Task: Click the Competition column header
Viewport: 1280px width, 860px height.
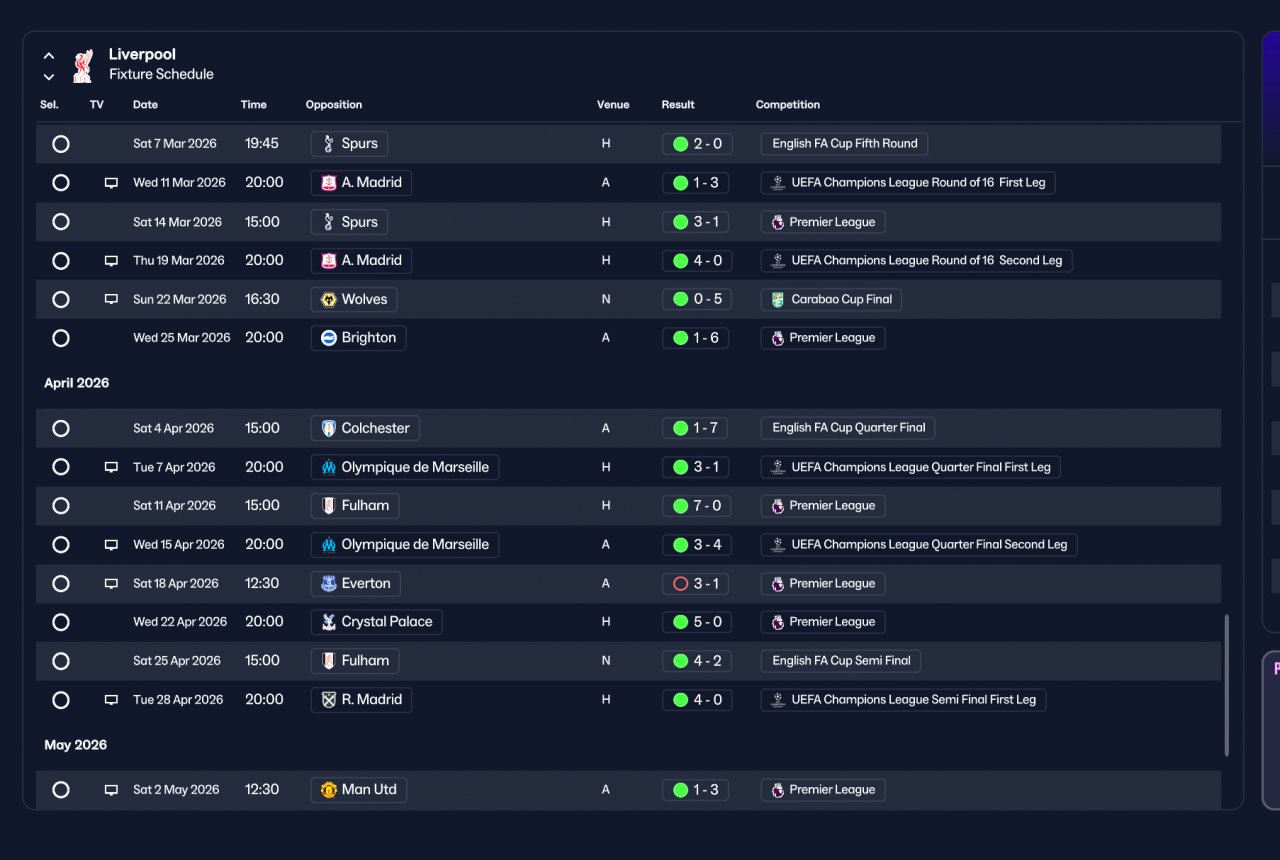Action: tap(788, 104)
